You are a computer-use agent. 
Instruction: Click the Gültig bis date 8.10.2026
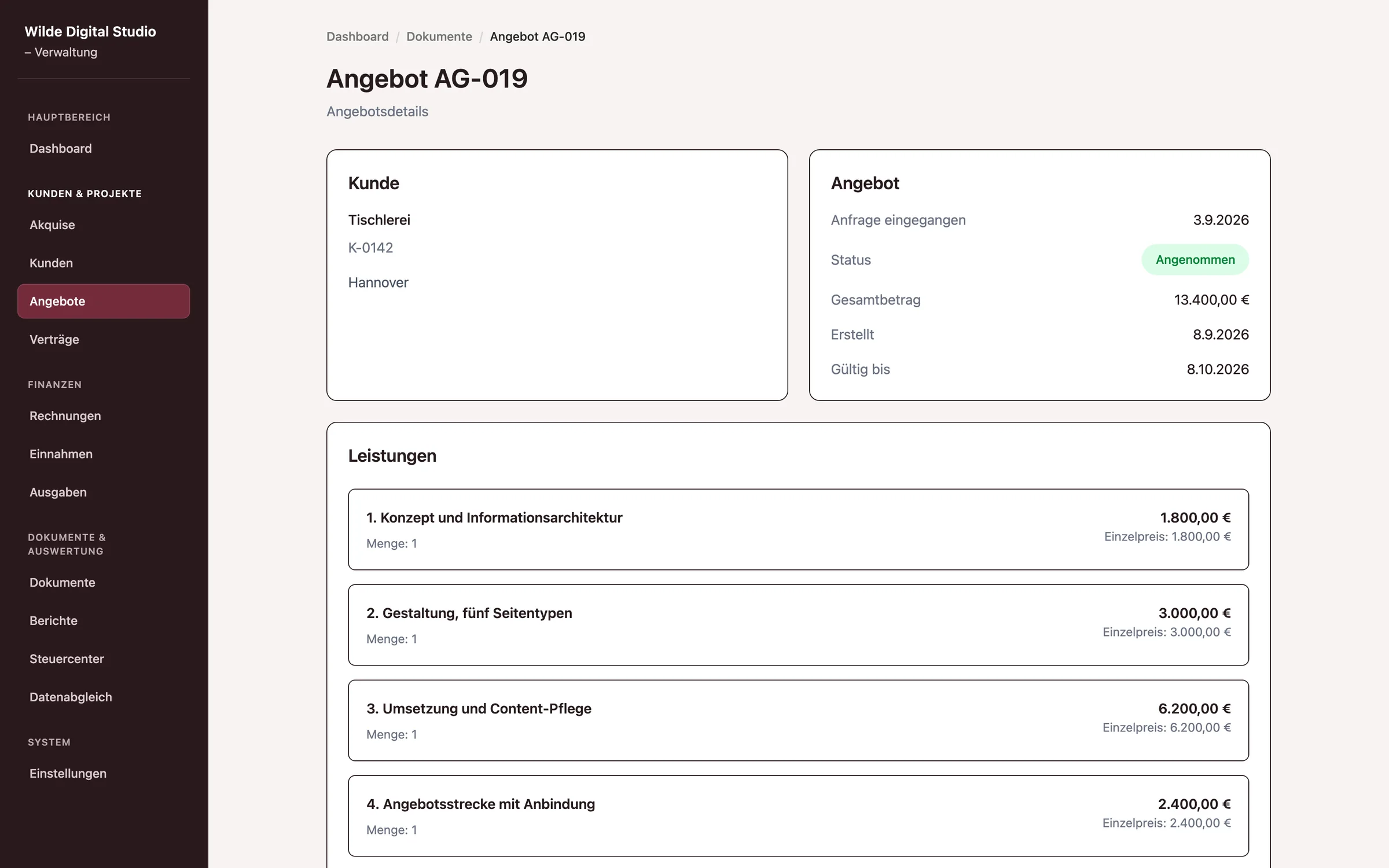click(x=1218, y=369)
